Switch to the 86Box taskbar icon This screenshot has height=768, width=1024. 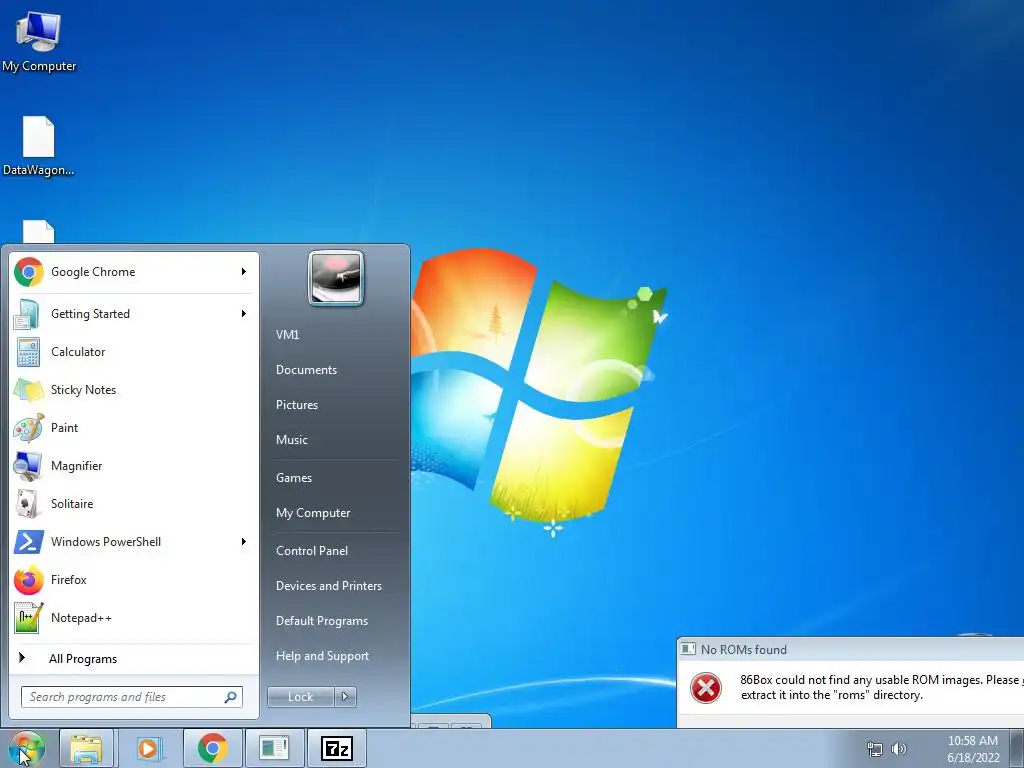pyautogui.click(x=274, y=748)
